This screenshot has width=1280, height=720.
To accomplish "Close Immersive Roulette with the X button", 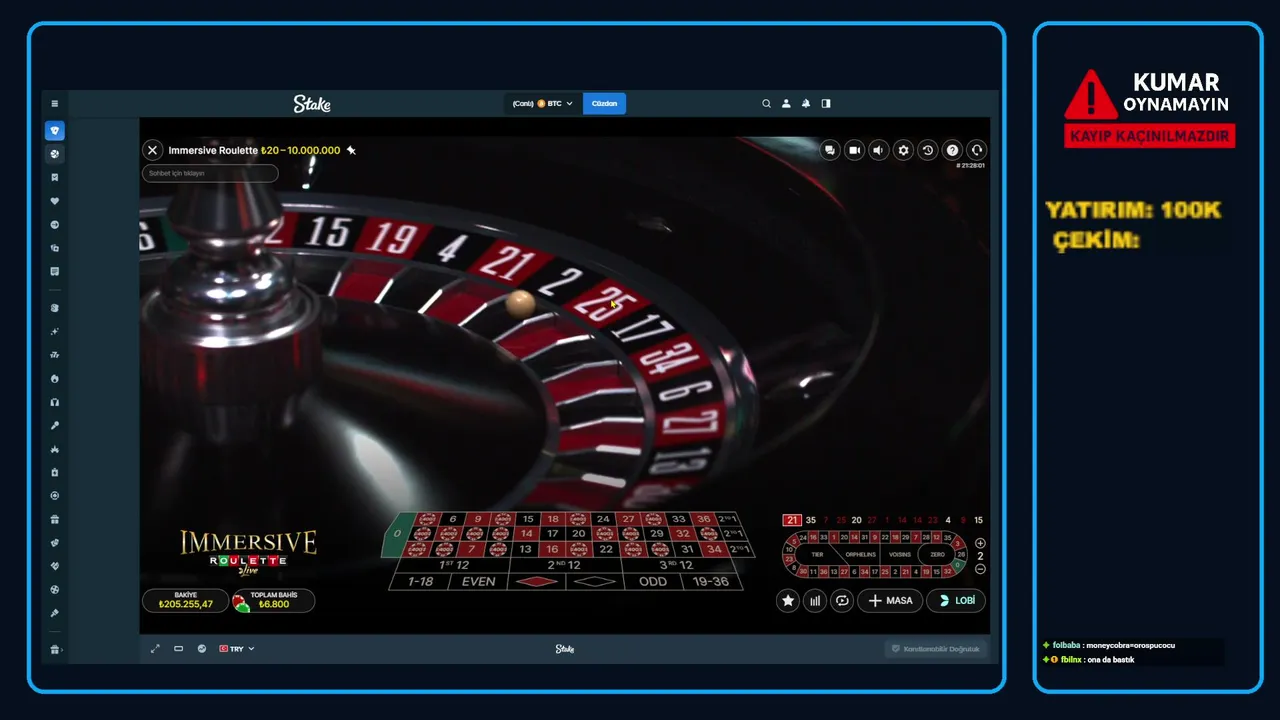I will click(152, 150).
